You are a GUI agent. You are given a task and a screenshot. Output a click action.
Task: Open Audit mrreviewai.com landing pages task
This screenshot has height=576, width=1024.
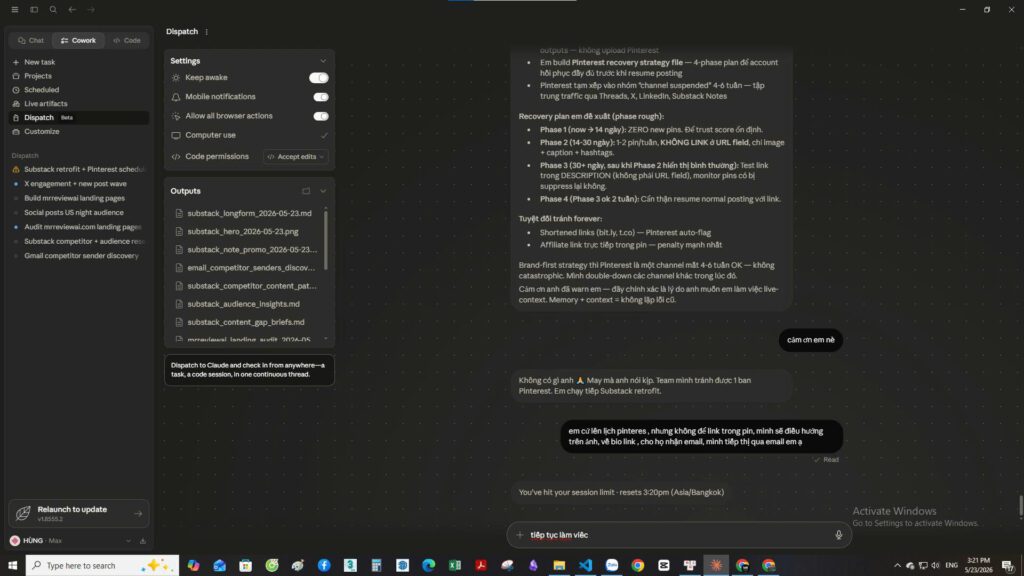(78, 227)
